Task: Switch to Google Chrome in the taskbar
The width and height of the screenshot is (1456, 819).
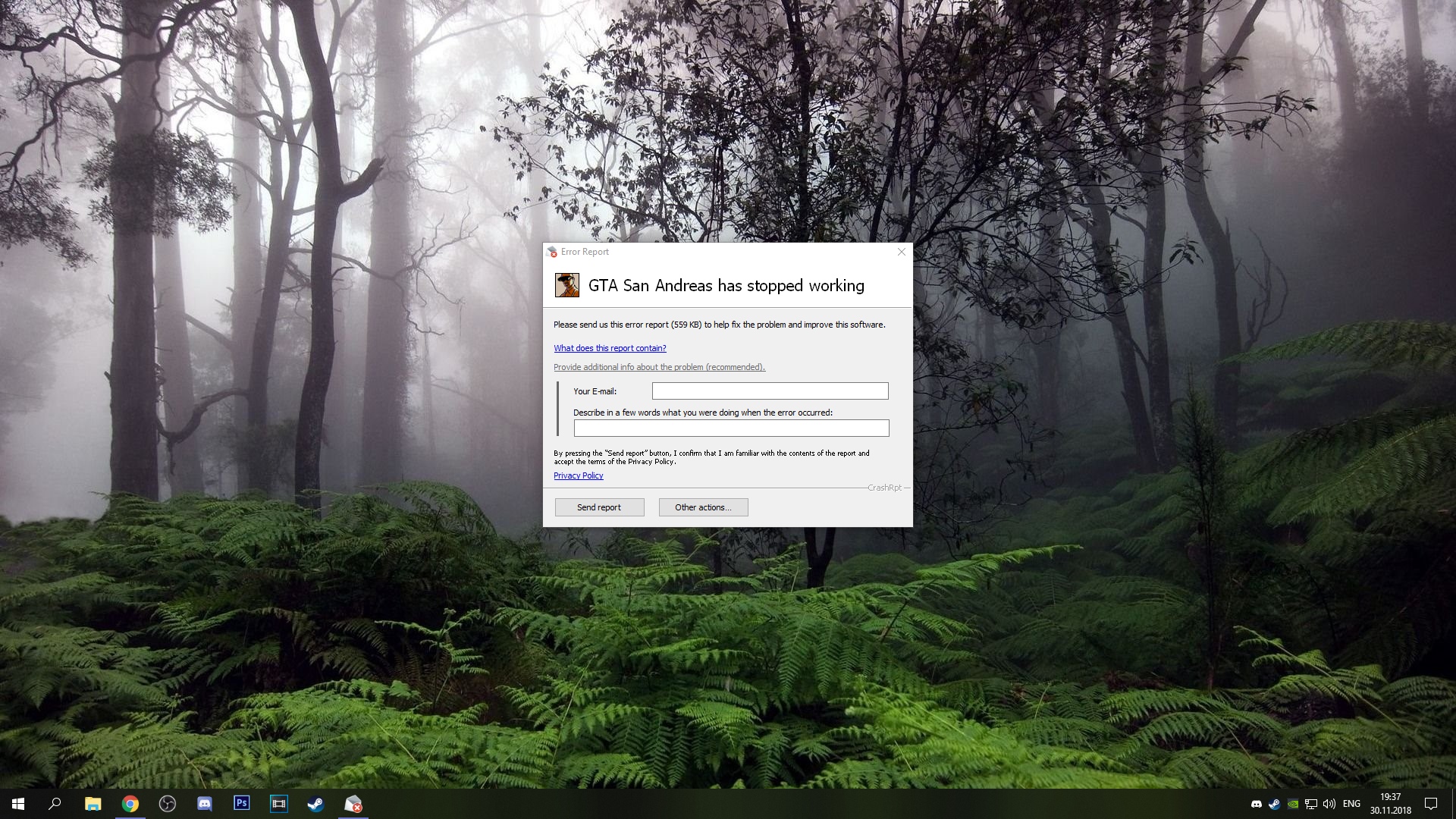Action: 130,804
